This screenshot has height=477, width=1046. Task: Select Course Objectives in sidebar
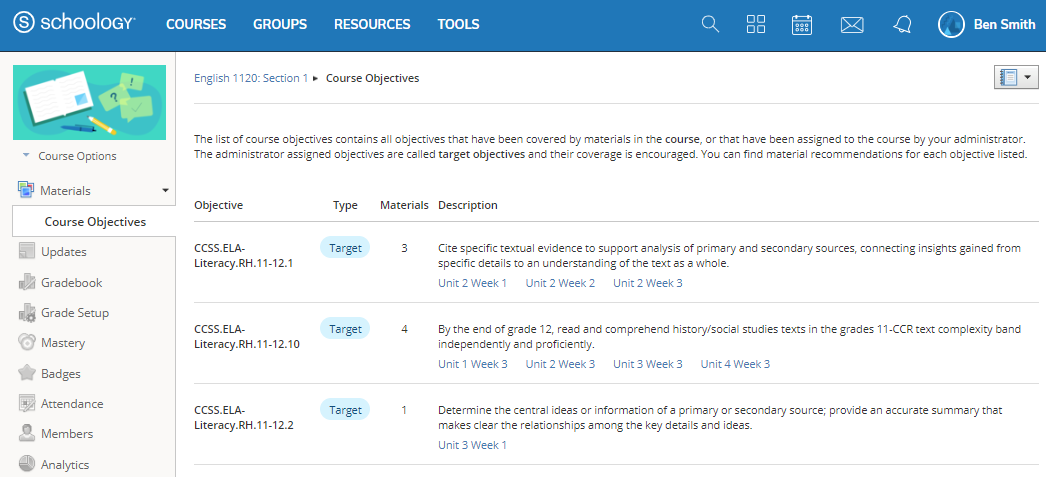95,221
